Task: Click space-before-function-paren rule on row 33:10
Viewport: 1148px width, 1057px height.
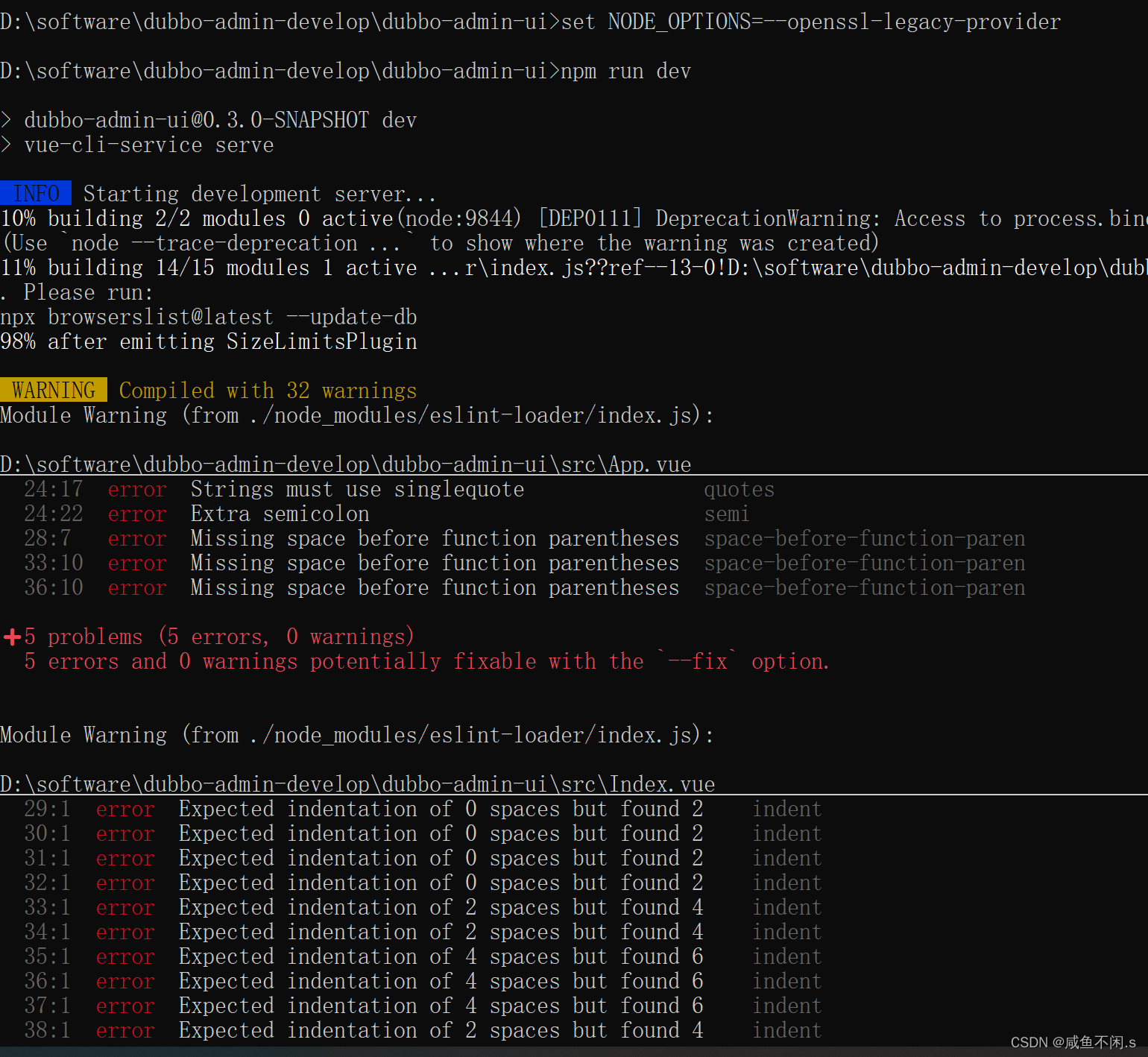Action: [x=865, y=563]
